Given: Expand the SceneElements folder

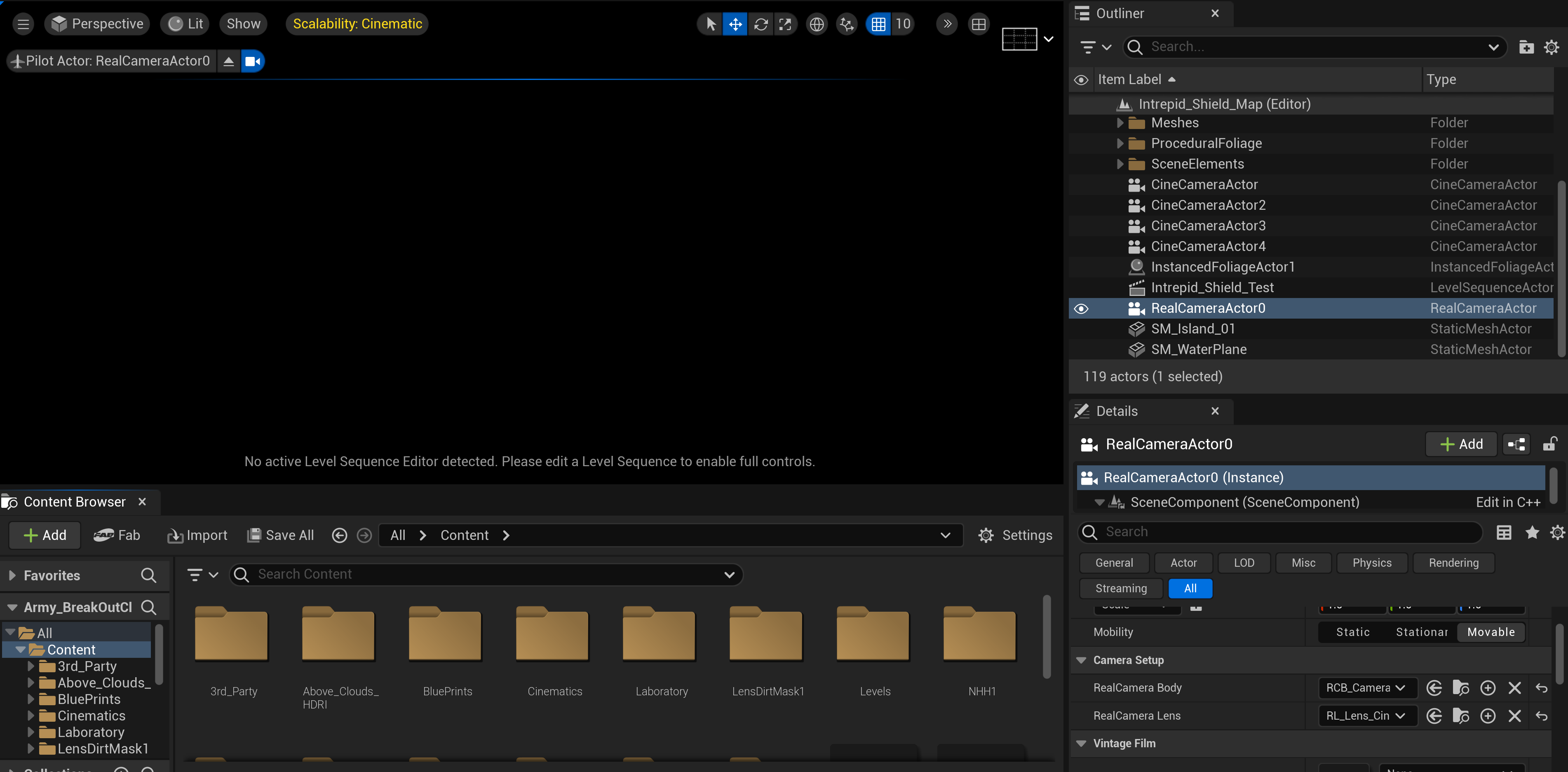Looking at the screenshot, I should (x=1120, y=164).
